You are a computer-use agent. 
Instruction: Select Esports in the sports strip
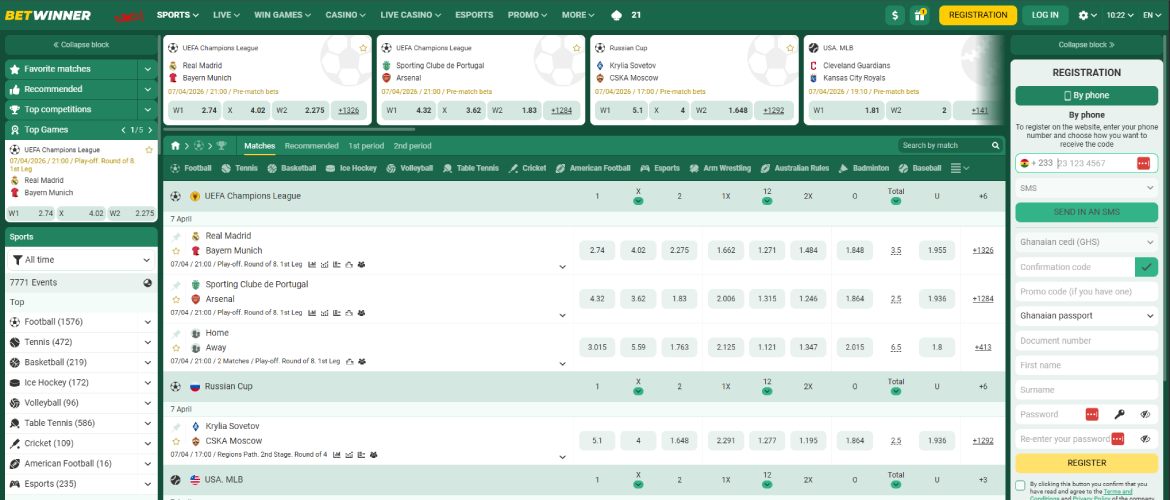point(660,169)
